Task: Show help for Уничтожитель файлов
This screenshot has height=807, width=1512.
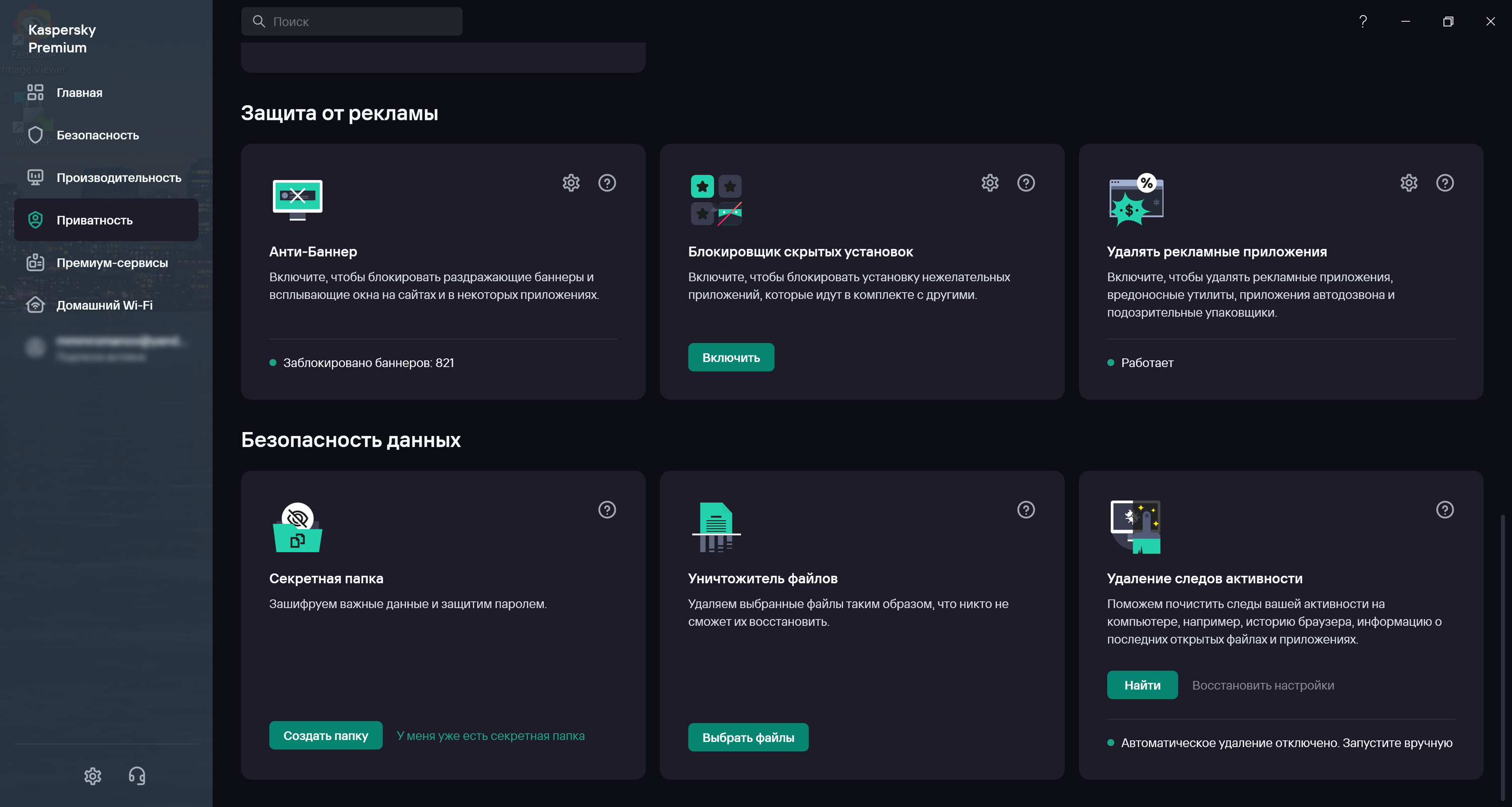Action: [1026, 510]
